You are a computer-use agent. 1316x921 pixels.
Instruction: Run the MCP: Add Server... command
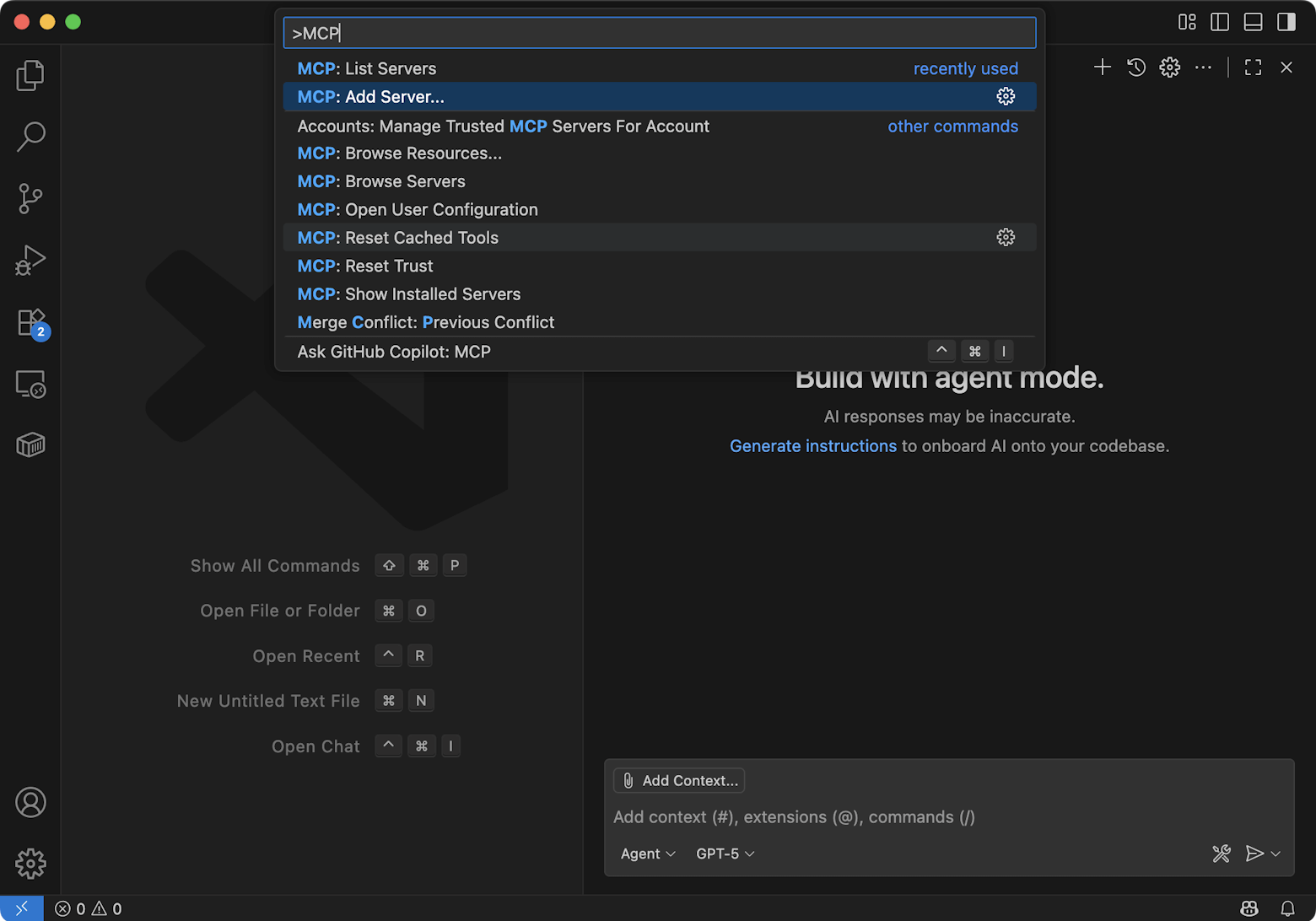point(660,97)
